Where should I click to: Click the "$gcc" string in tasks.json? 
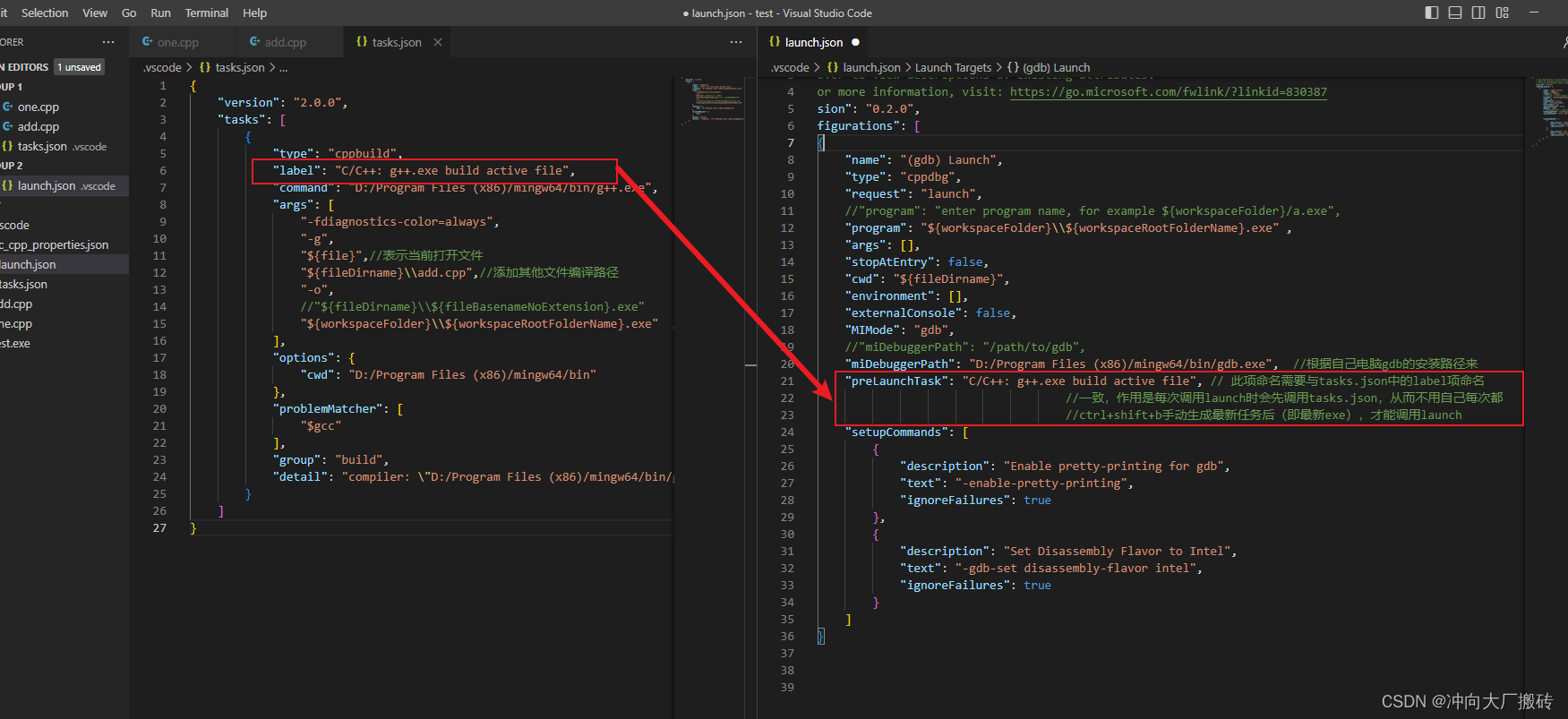tap(321, 425)
